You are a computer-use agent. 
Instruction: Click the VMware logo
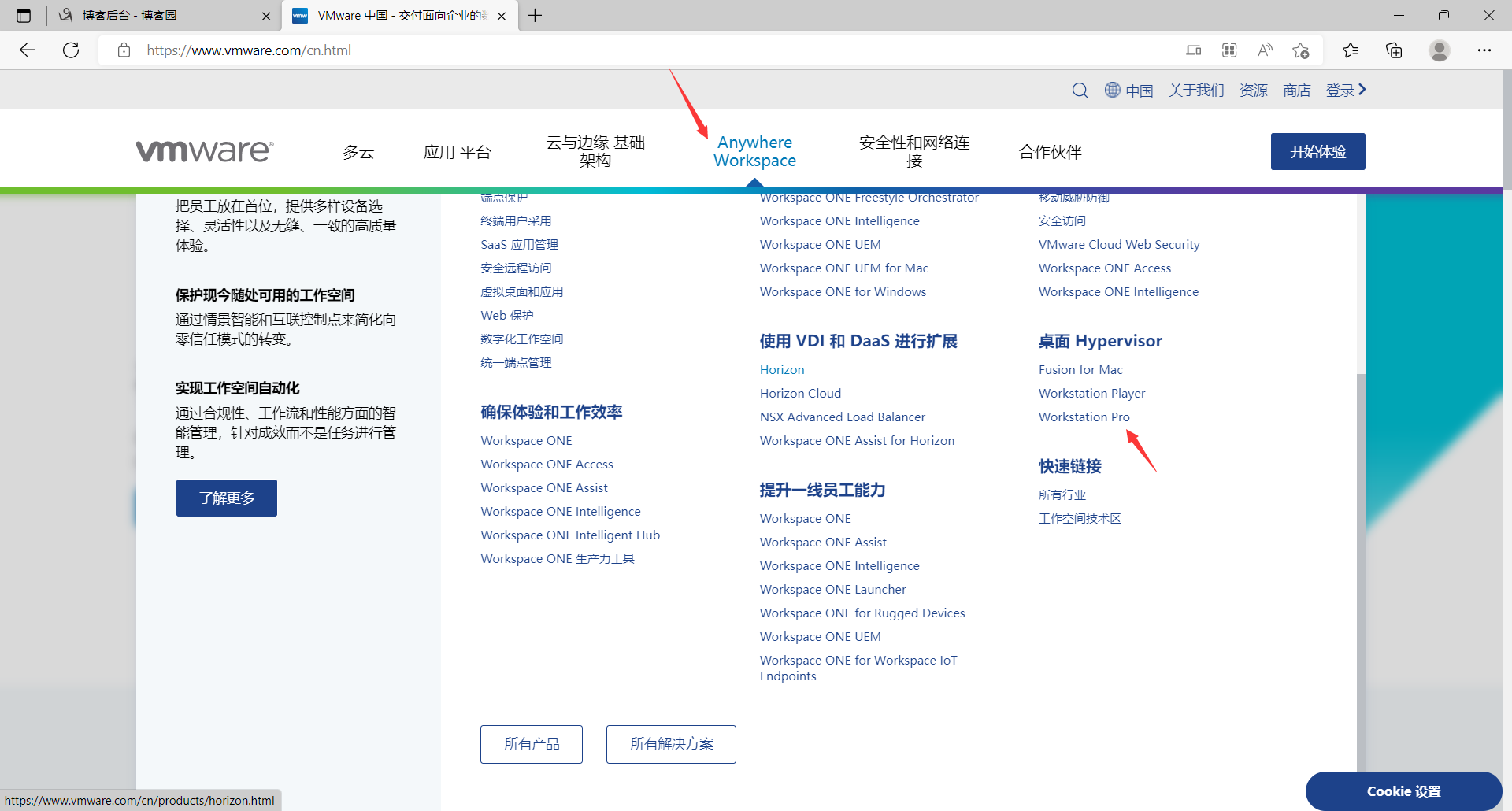(205, 150)
